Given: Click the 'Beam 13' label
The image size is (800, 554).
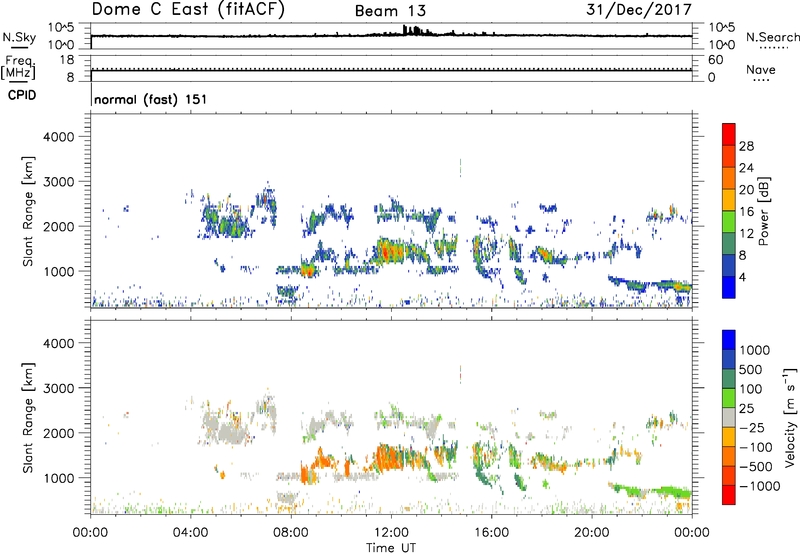Looking at the screenshot, I should (x=390, y=11).
